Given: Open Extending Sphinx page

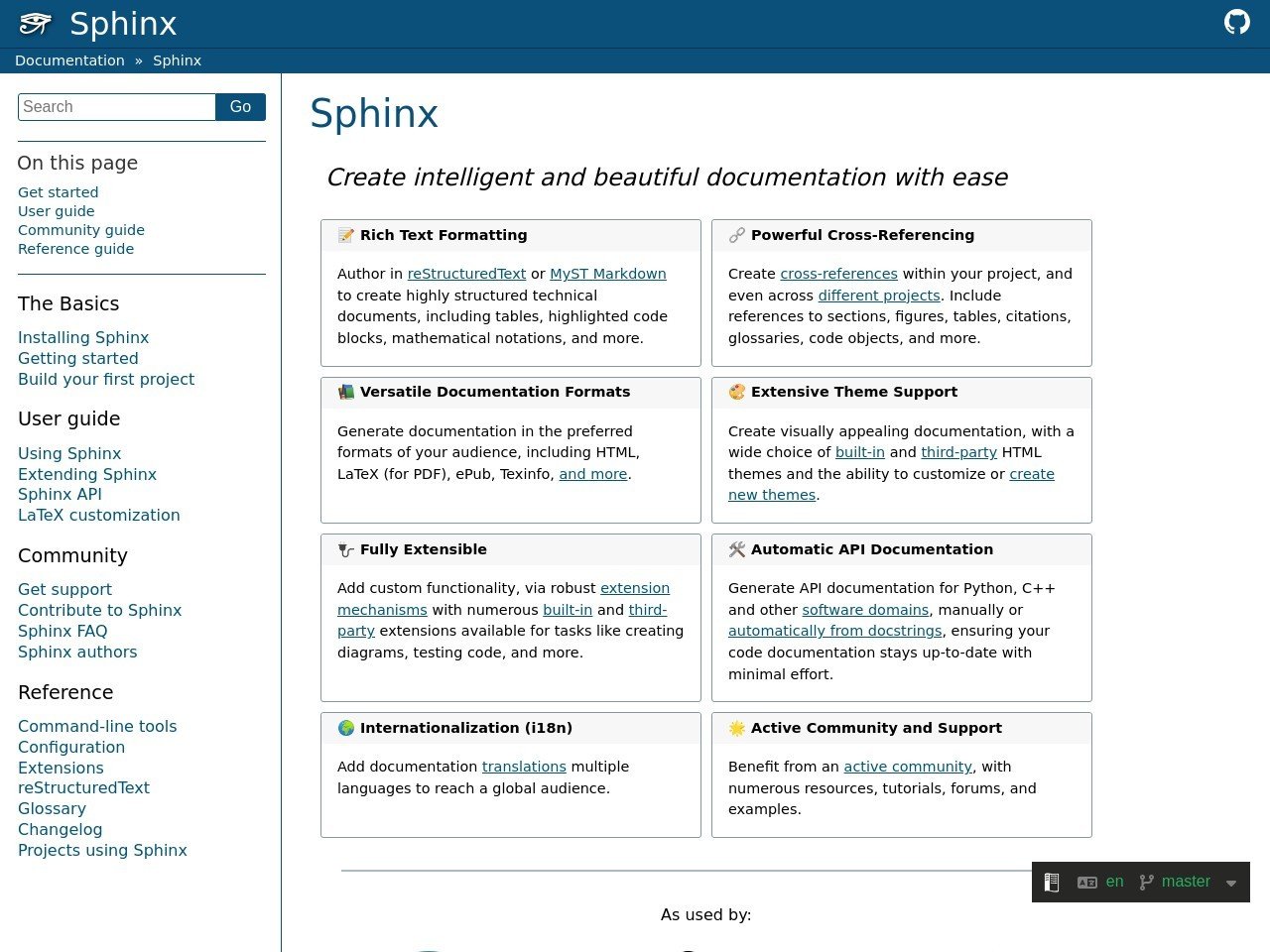Looking at the screenshot, I should pos(87,475).
